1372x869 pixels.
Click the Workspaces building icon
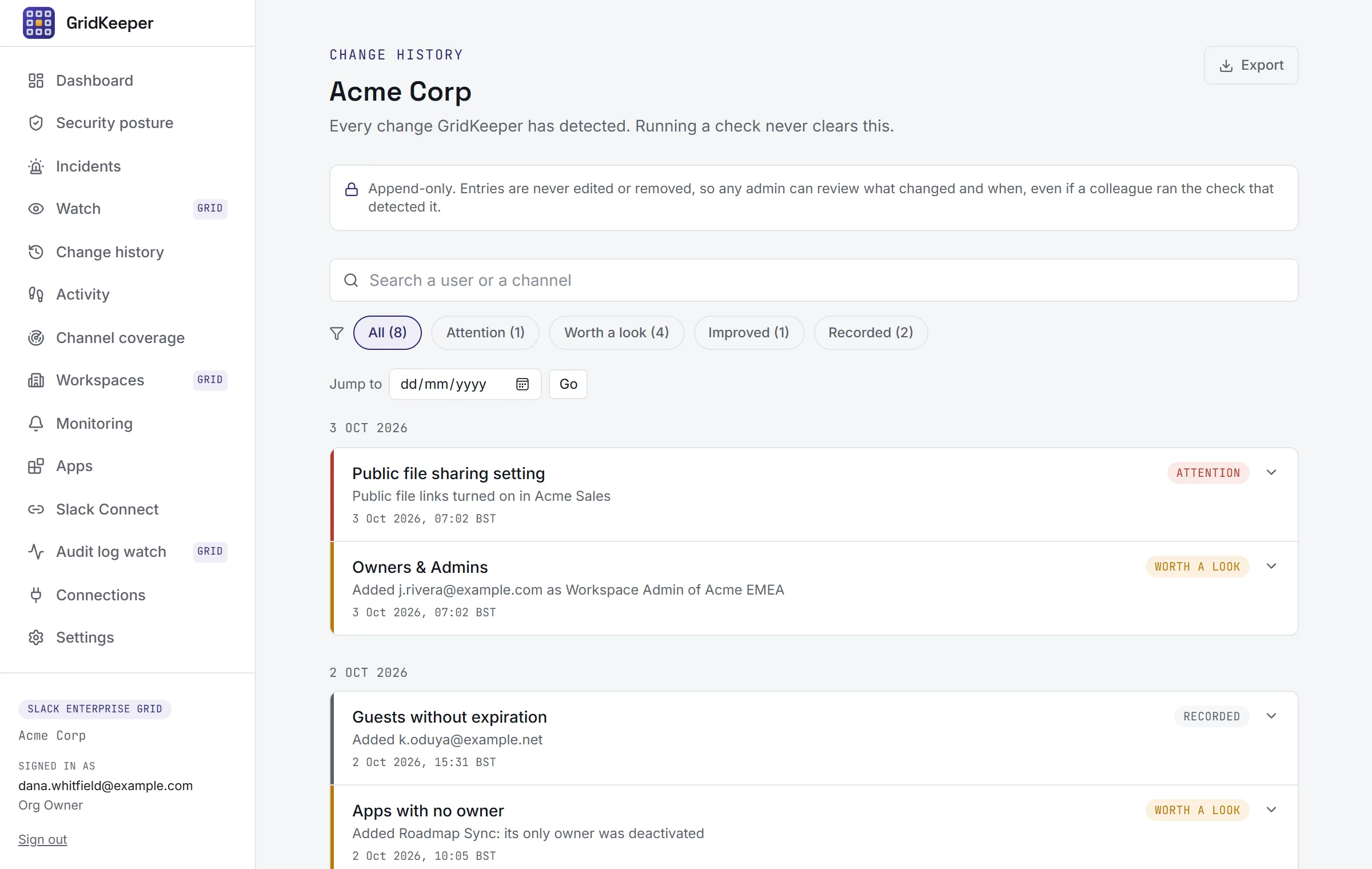pyautogui.click(x=36, y=380)
